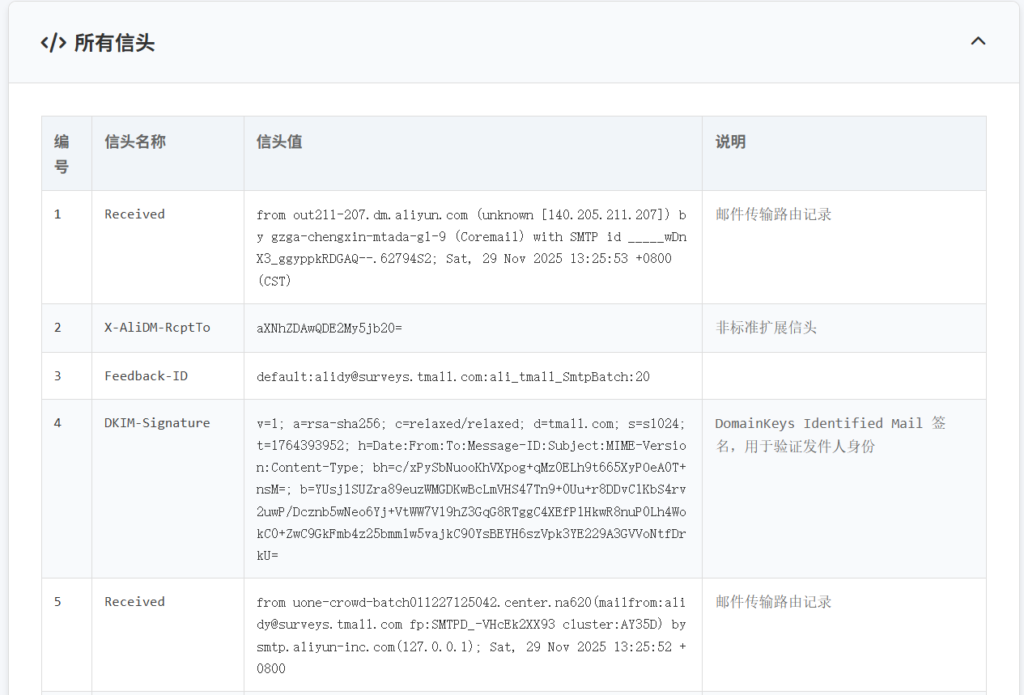The width and height of the screenshot is (1024, 695).
Task: Click the Received header name in row 1
Action: tap(134, 214)
